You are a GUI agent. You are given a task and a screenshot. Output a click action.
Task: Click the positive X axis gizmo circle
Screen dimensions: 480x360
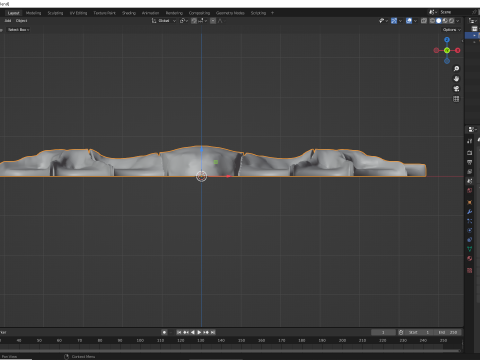[x=458, y=50]
